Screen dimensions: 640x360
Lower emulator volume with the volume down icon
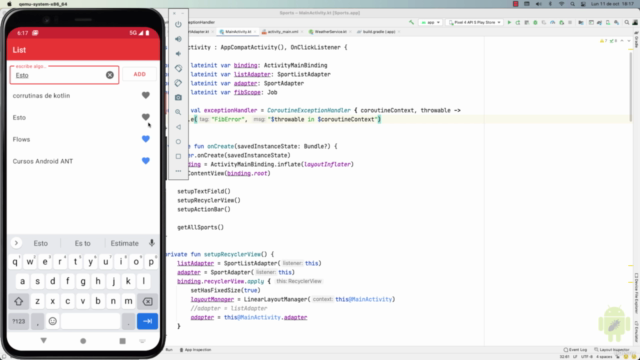click(x=178, y=54)
